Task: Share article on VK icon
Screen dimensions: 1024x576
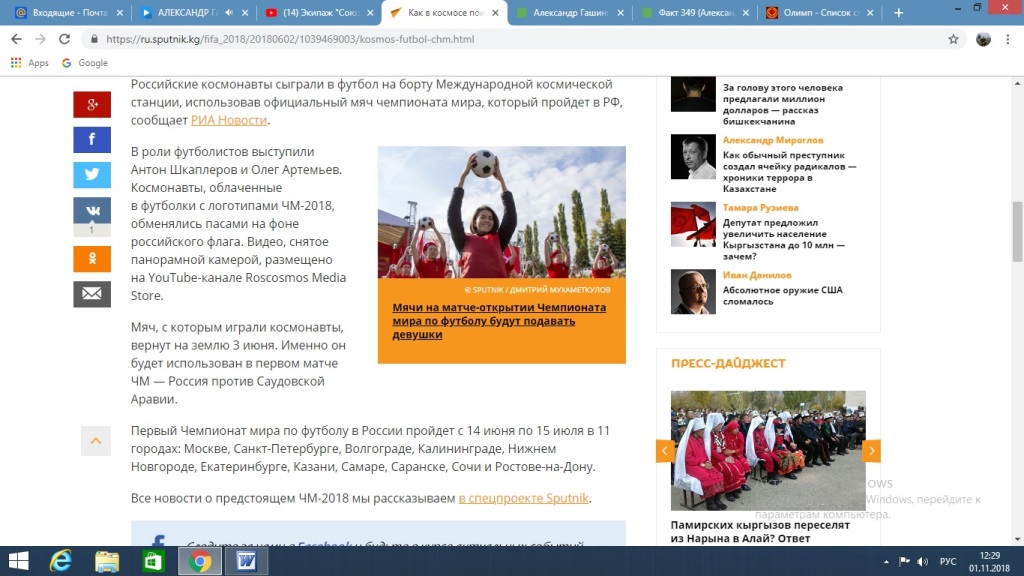Action: tap(91, 210)
